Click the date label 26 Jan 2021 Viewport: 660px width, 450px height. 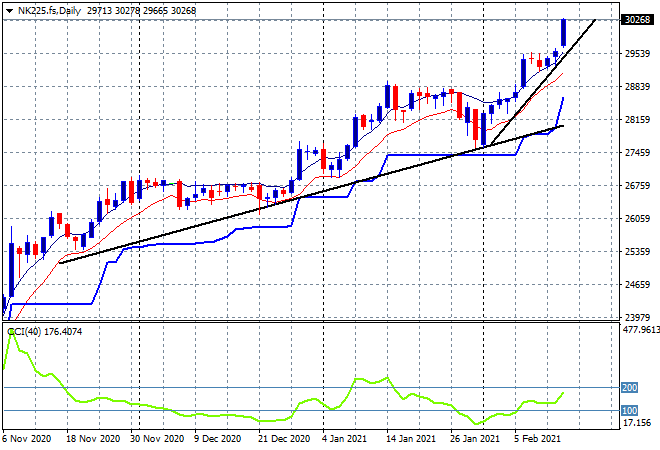point(475,439)
